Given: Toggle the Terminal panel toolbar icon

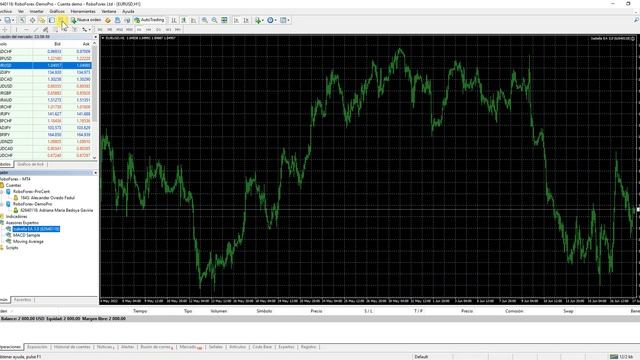Looking at the screenshot, I should (52, 20).
